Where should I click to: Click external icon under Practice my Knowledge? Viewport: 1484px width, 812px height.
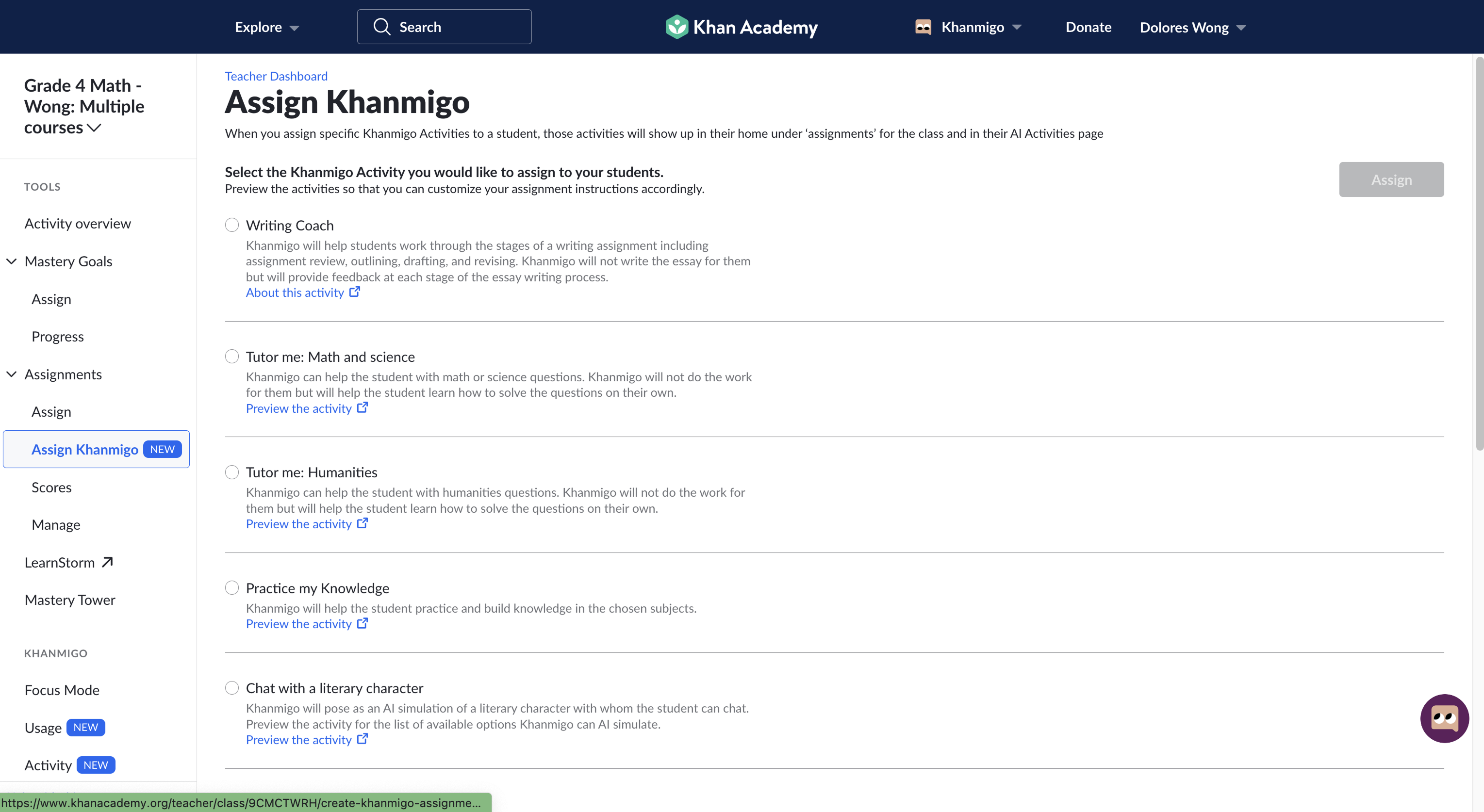click(x=363, y=624)
